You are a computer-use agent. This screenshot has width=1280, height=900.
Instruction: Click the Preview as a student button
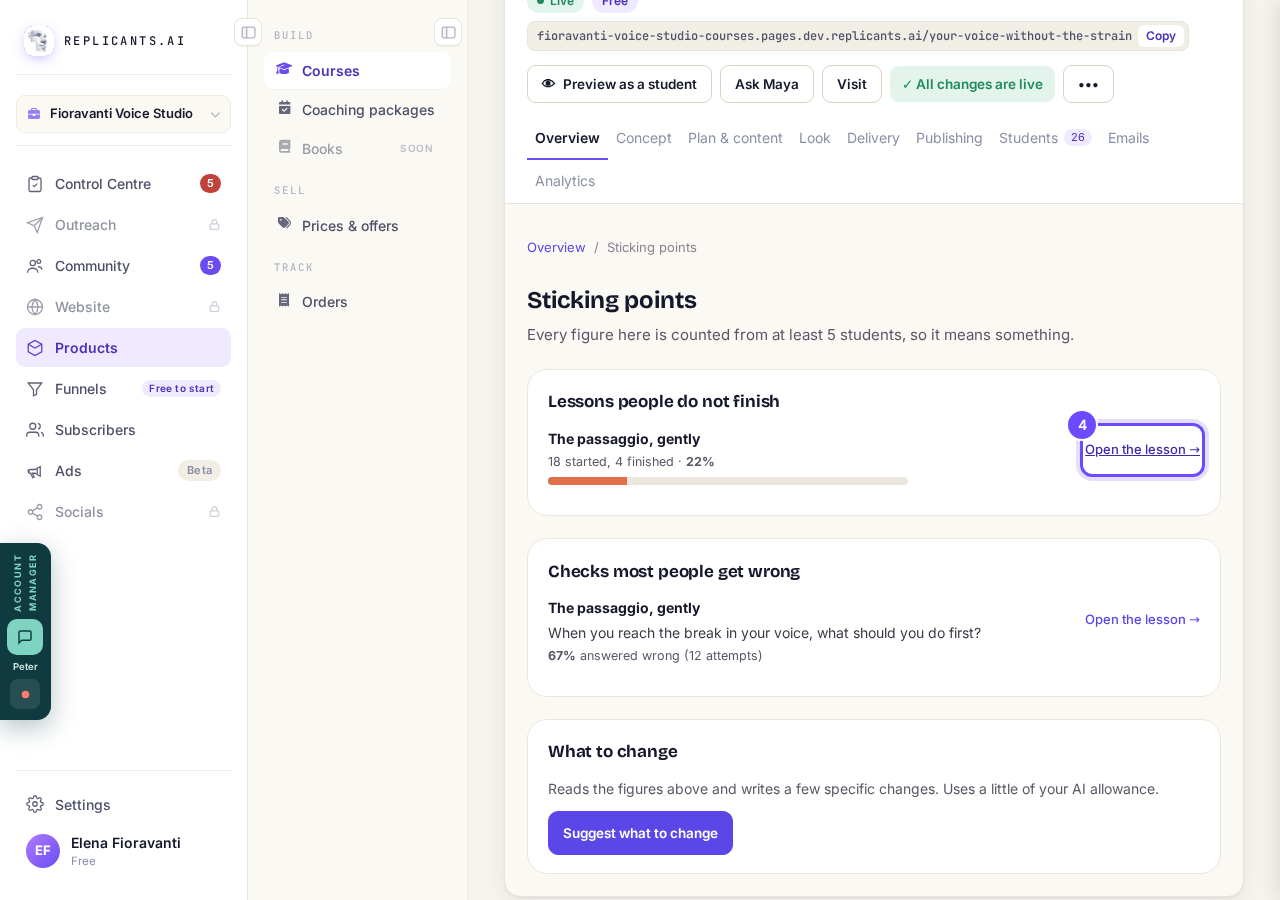tap(619, 84)
